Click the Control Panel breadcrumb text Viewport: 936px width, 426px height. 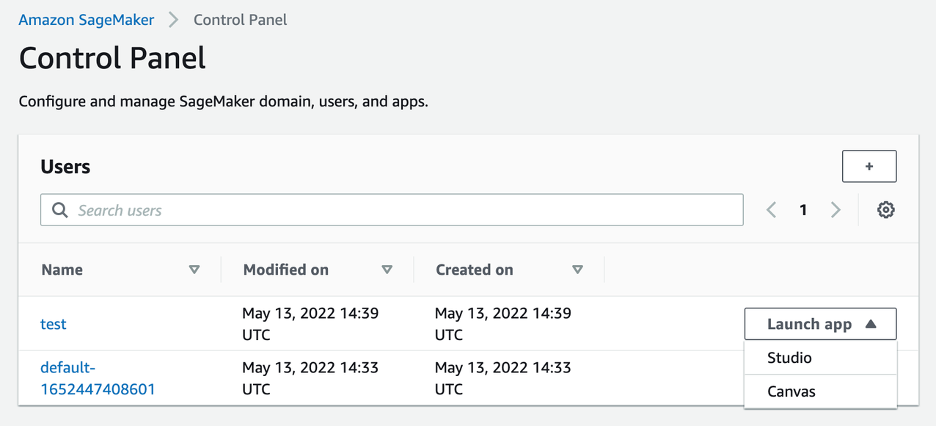240,19
